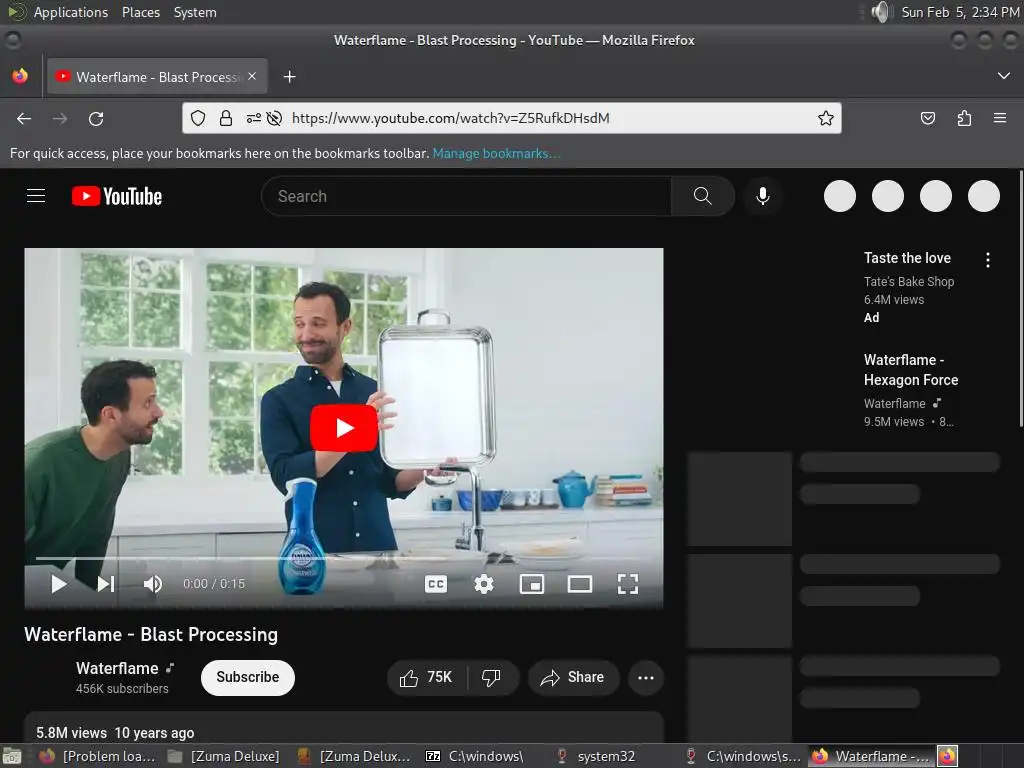Switch to C:\windows\ 7z taskbar item
1024x768 pixels.
pos(483,756)
